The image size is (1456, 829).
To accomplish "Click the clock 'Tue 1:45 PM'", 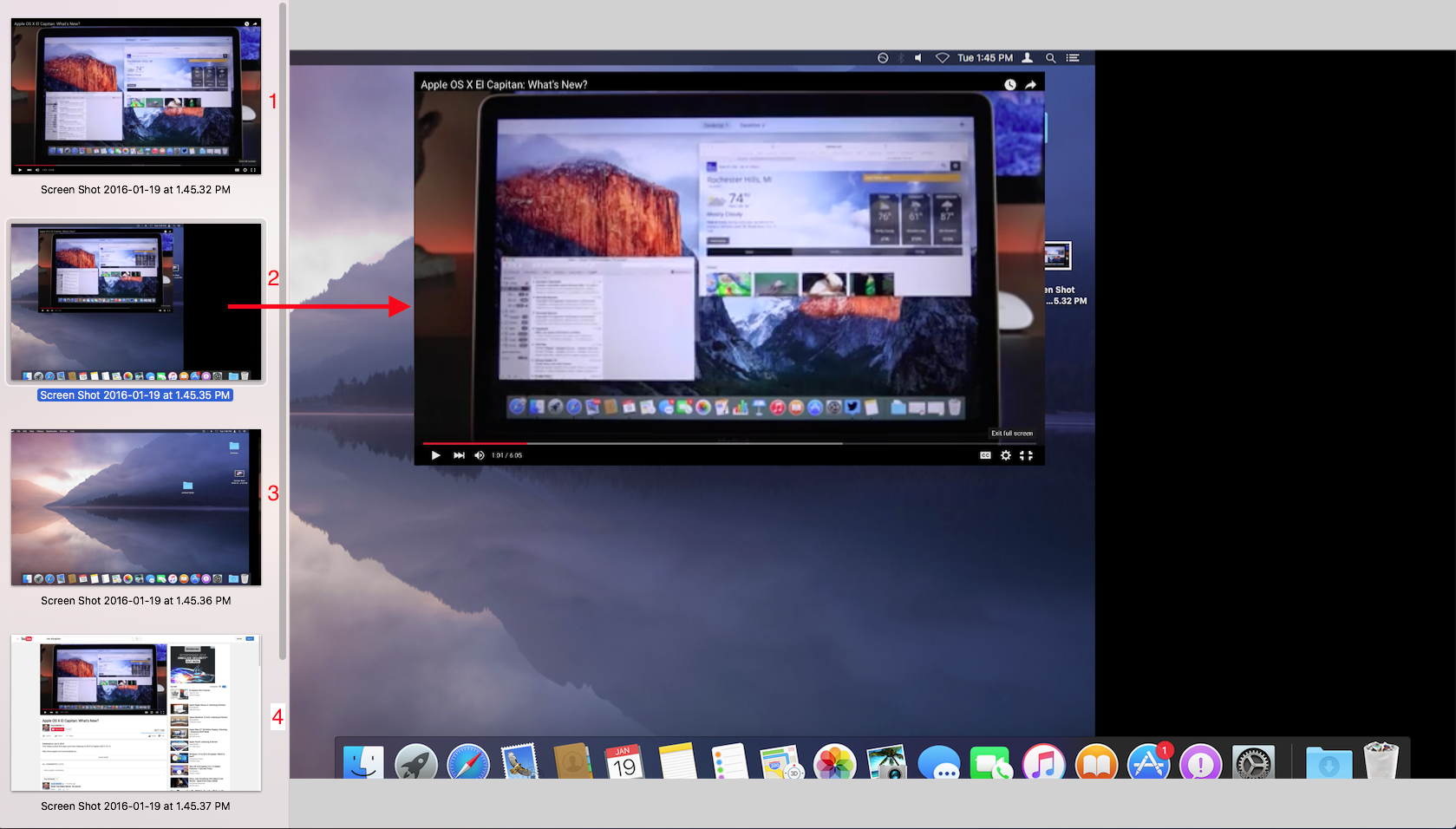I will click(x=985, y=58).
